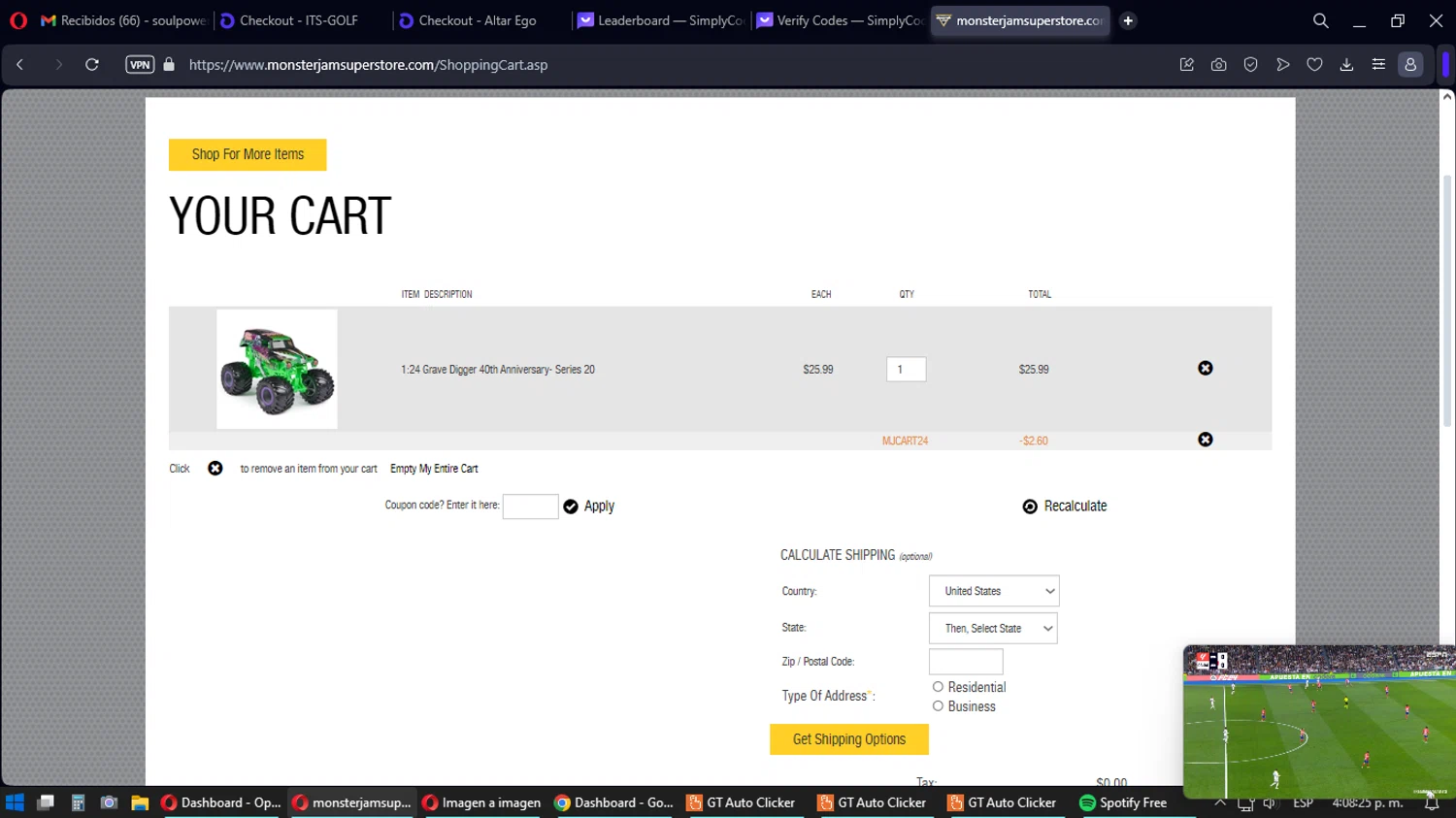This screenshot has height=818, width=1456.
Task: Open the player arrow icon in toolbar
Action: pyautogui.click(x=1282, y=65)
